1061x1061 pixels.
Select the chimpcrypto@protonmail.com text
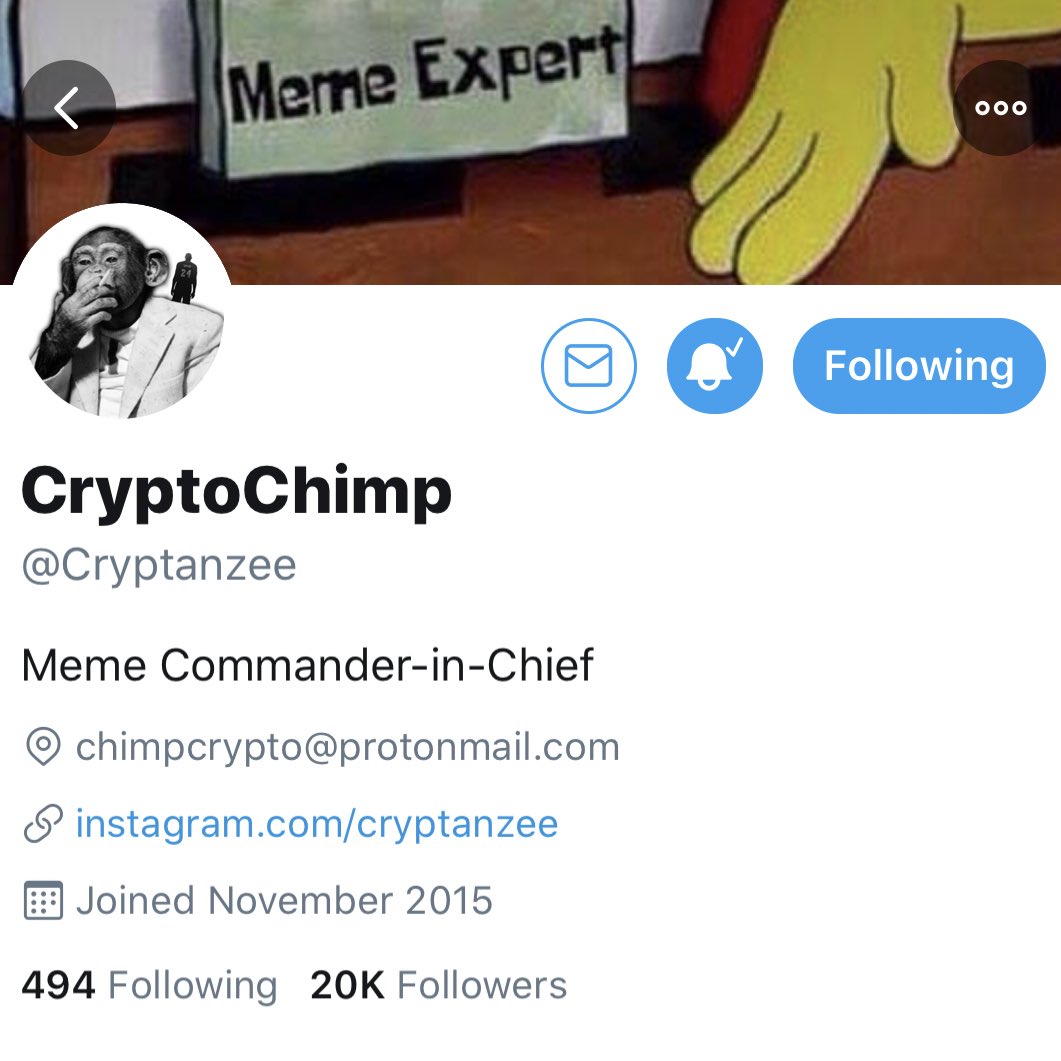click(348, 748)
